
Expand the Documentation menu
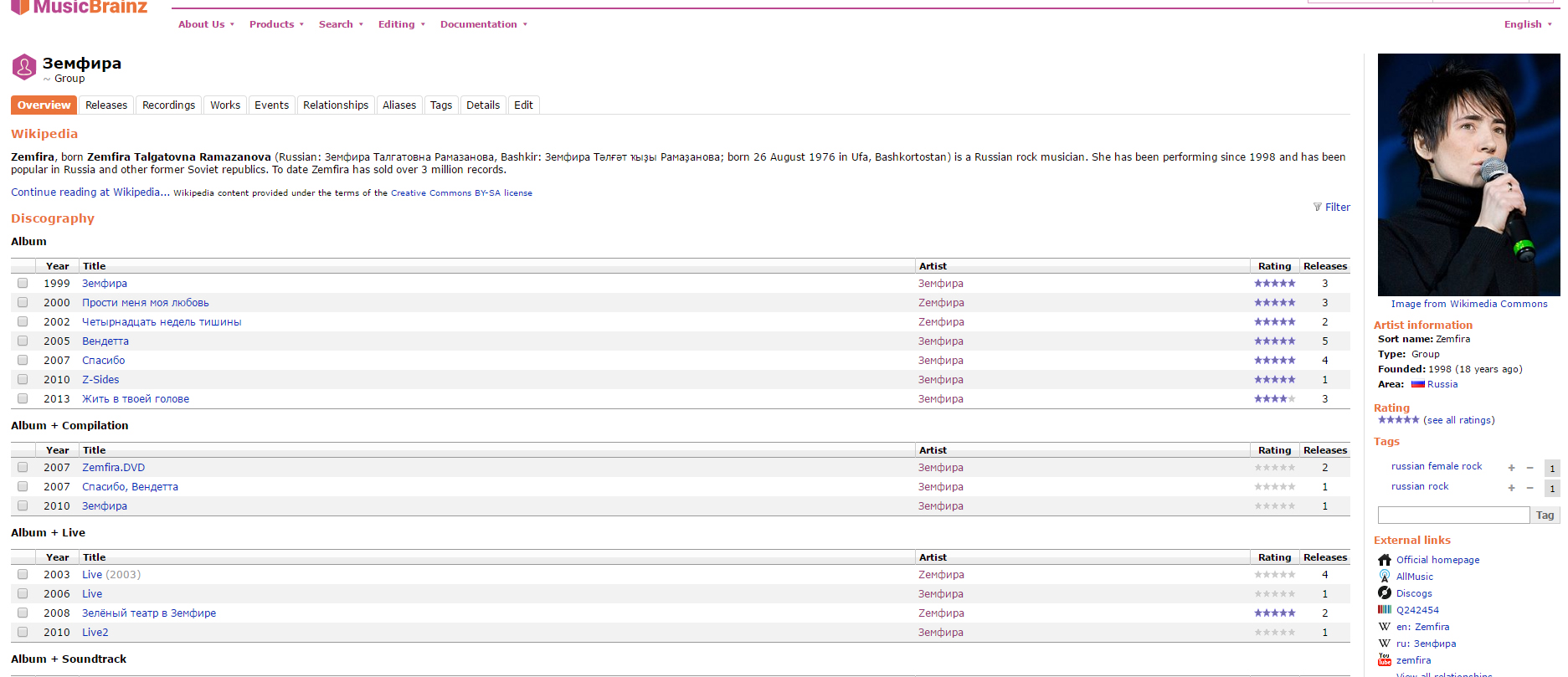pyautogui.click(x=484, y=24)
